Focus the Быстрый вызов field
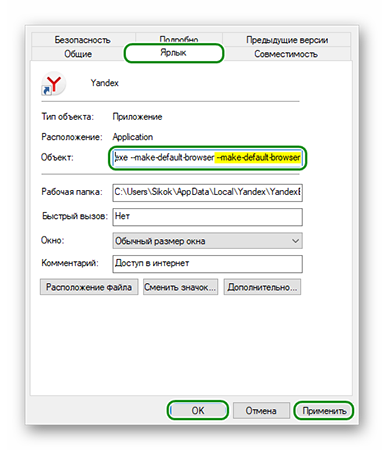The width and height of the screenshot is (384, 450). pyautogui.click(x=207, y=217)
